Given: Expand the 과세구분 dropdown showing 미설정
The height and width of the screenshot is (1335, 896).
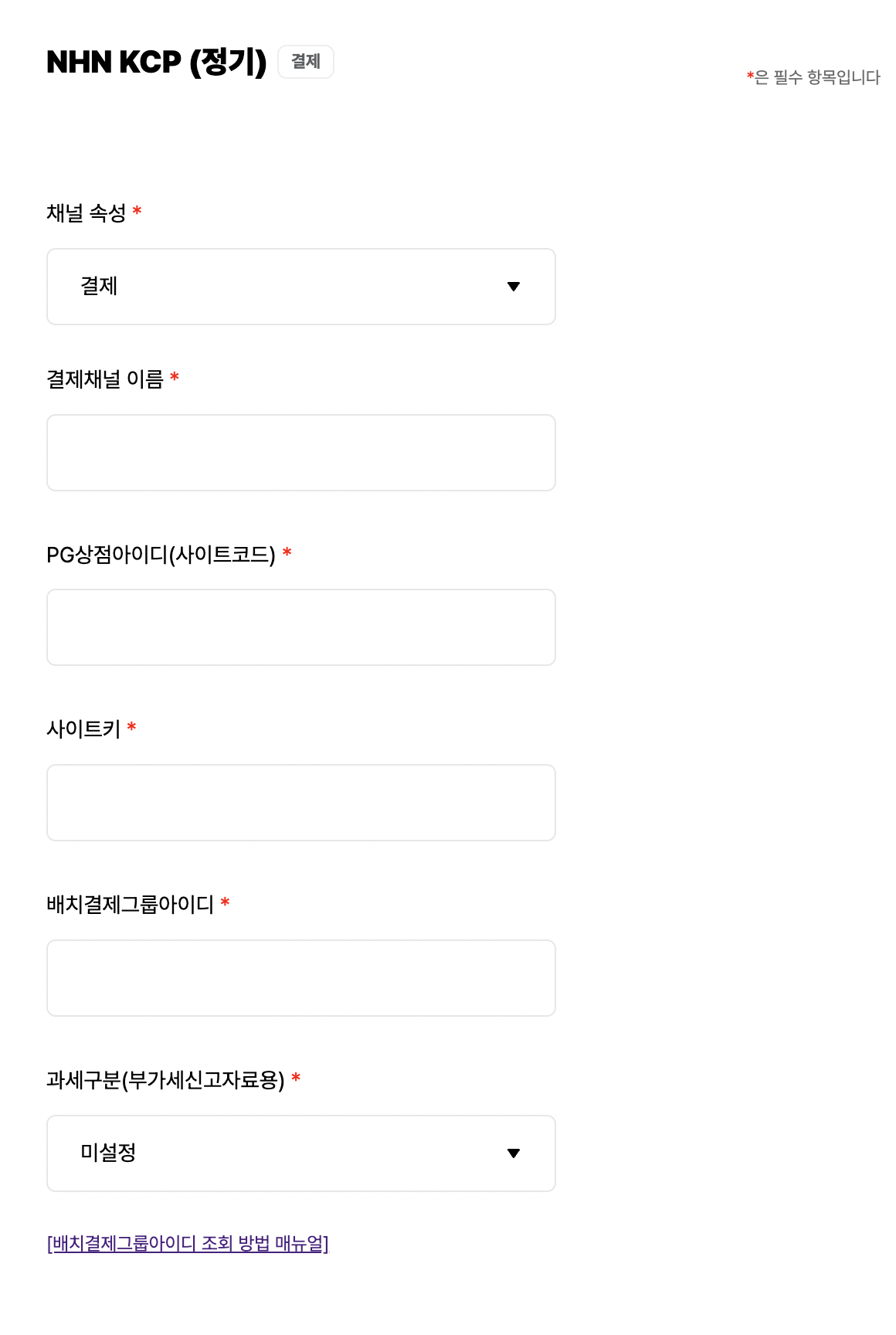Looking at the screenshot, I should (x=301, y=1153).
